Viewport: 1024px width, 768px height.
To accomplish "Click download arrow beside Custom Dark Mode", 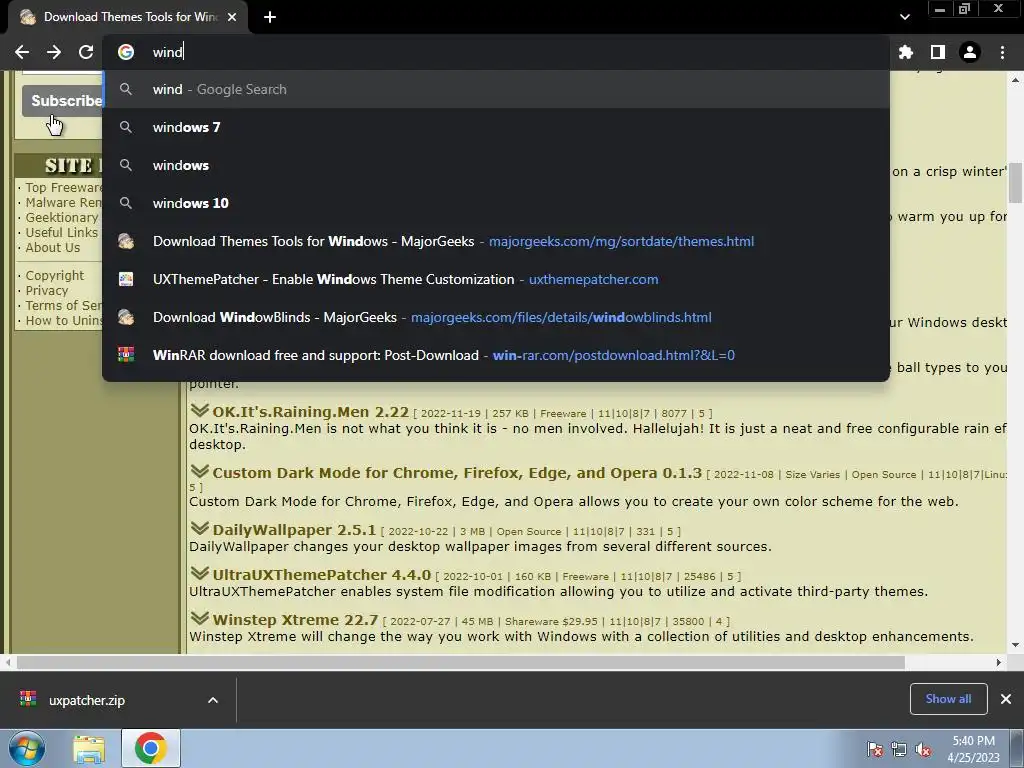I will click(x=199, y=471).
